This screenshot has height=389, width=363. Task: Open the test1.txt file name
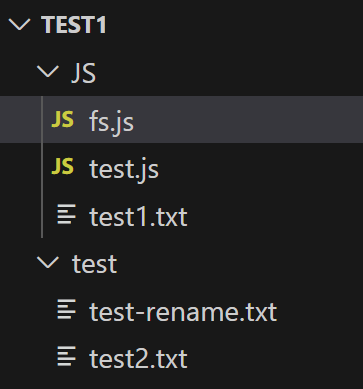click(138, 217)
